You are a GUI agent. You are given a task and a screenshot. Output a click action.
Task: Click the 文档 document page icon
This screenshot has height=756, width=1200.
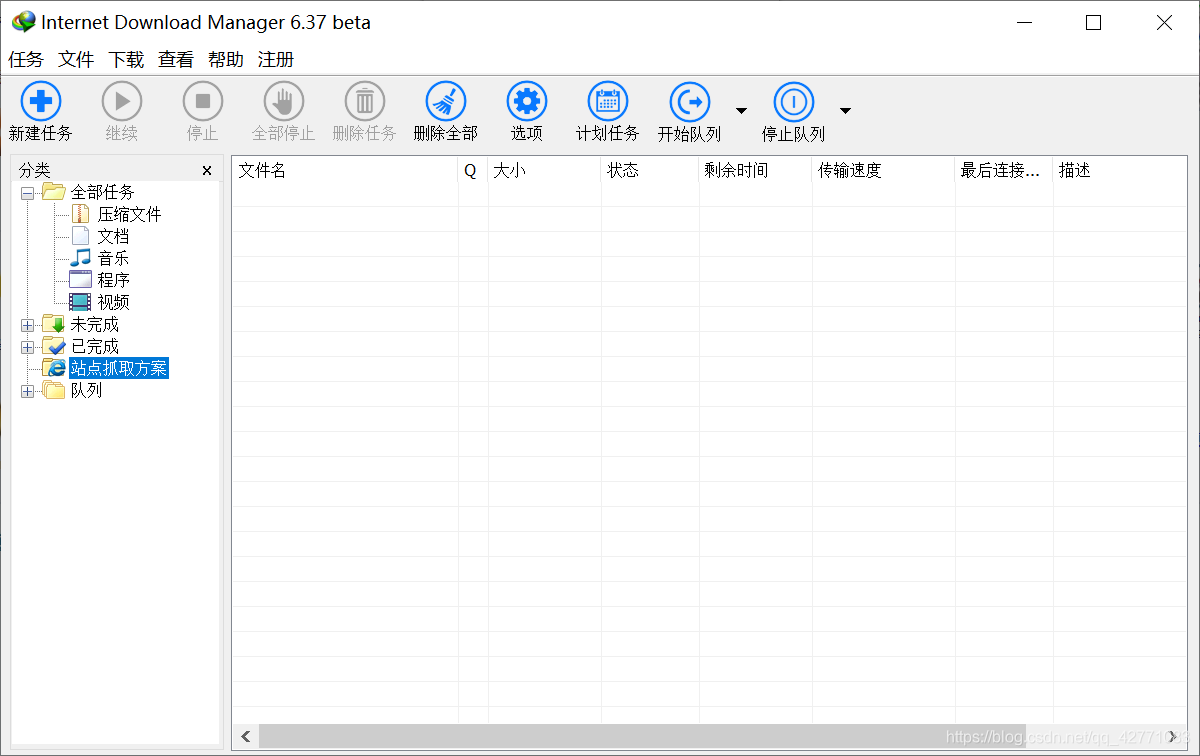click(x=81, y=236)
